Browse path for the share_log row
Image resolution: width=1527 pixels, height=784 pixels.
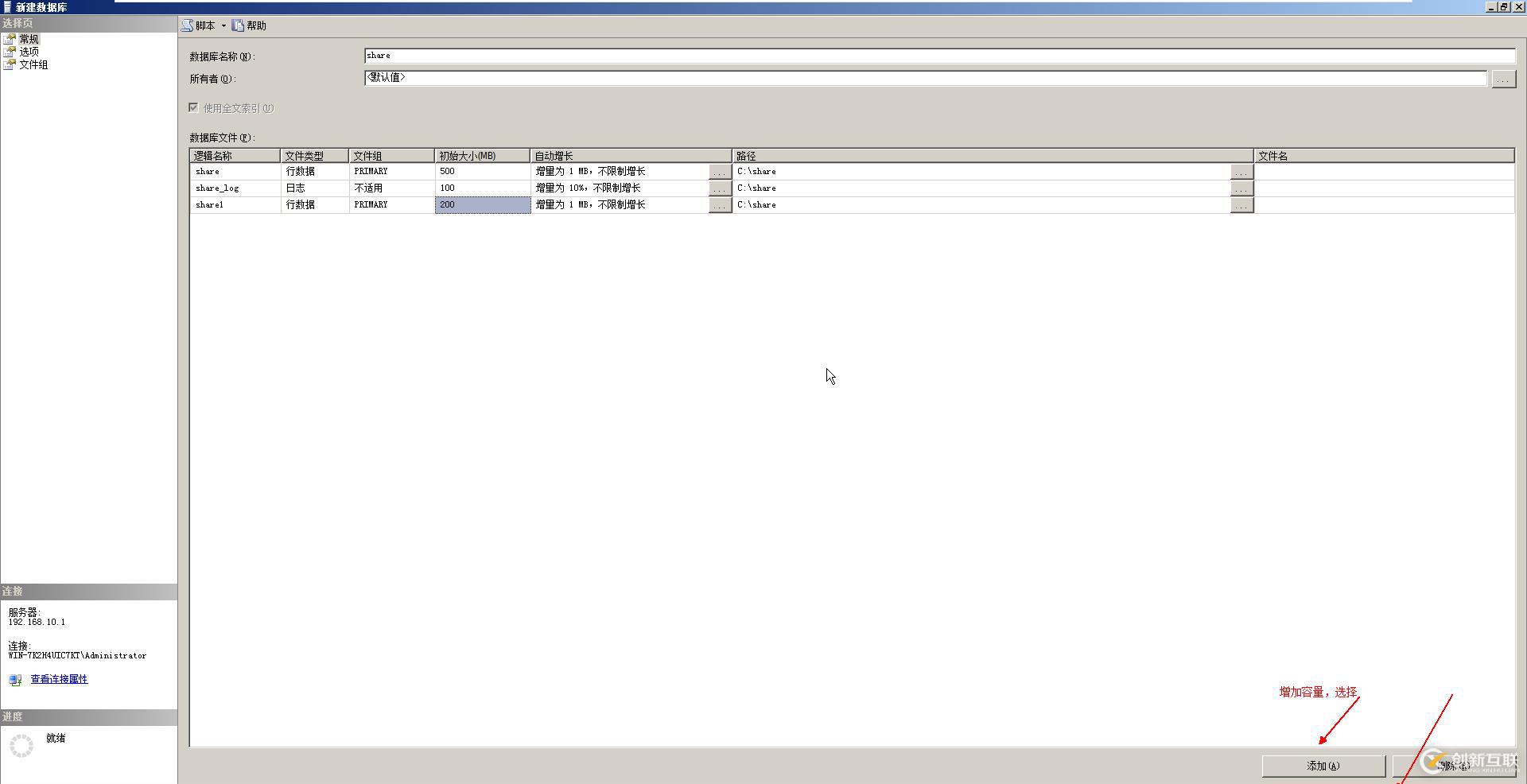point(1241,188)
